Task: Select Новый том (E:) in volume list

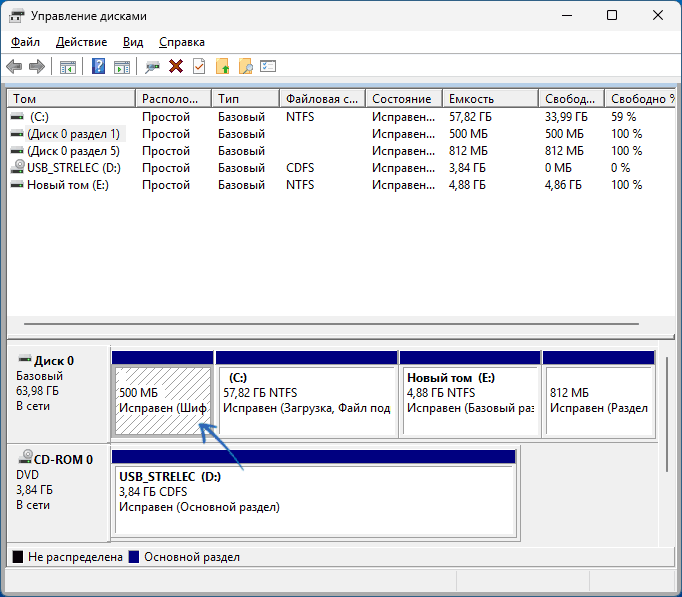Action: pos(341,184)
